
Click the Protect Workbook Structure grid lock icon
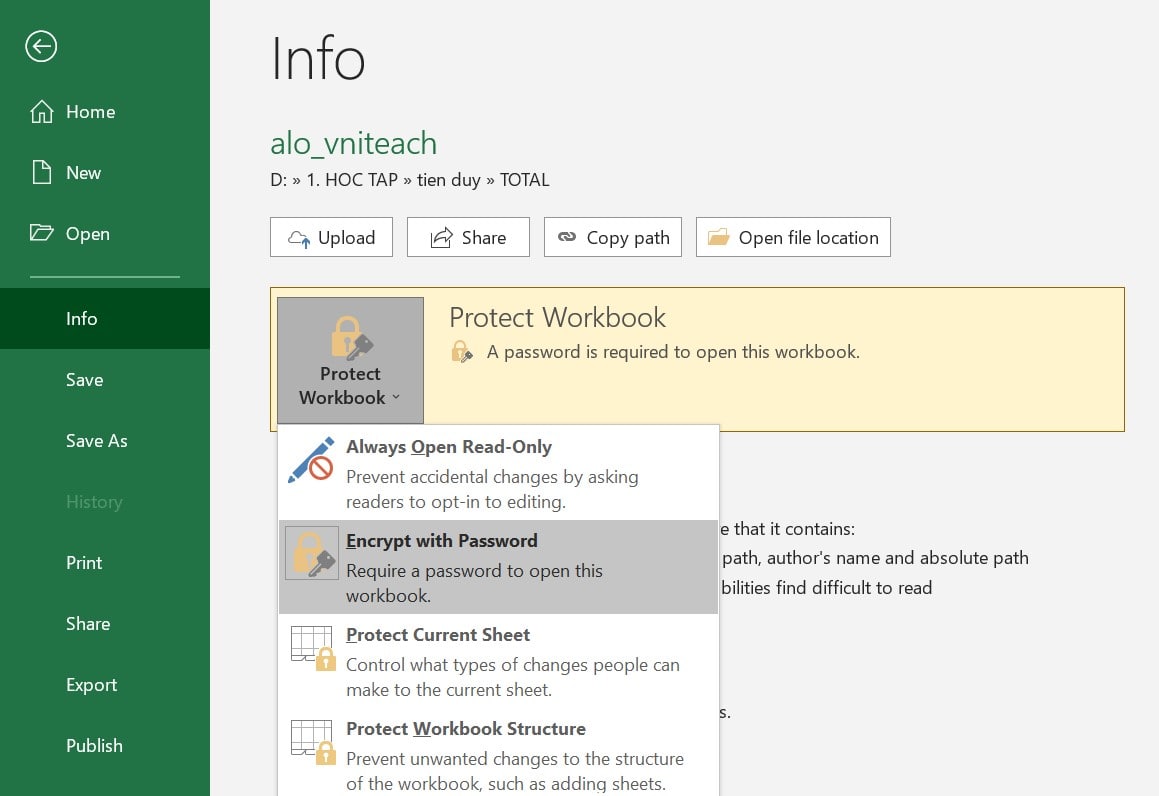pos(313,742)
